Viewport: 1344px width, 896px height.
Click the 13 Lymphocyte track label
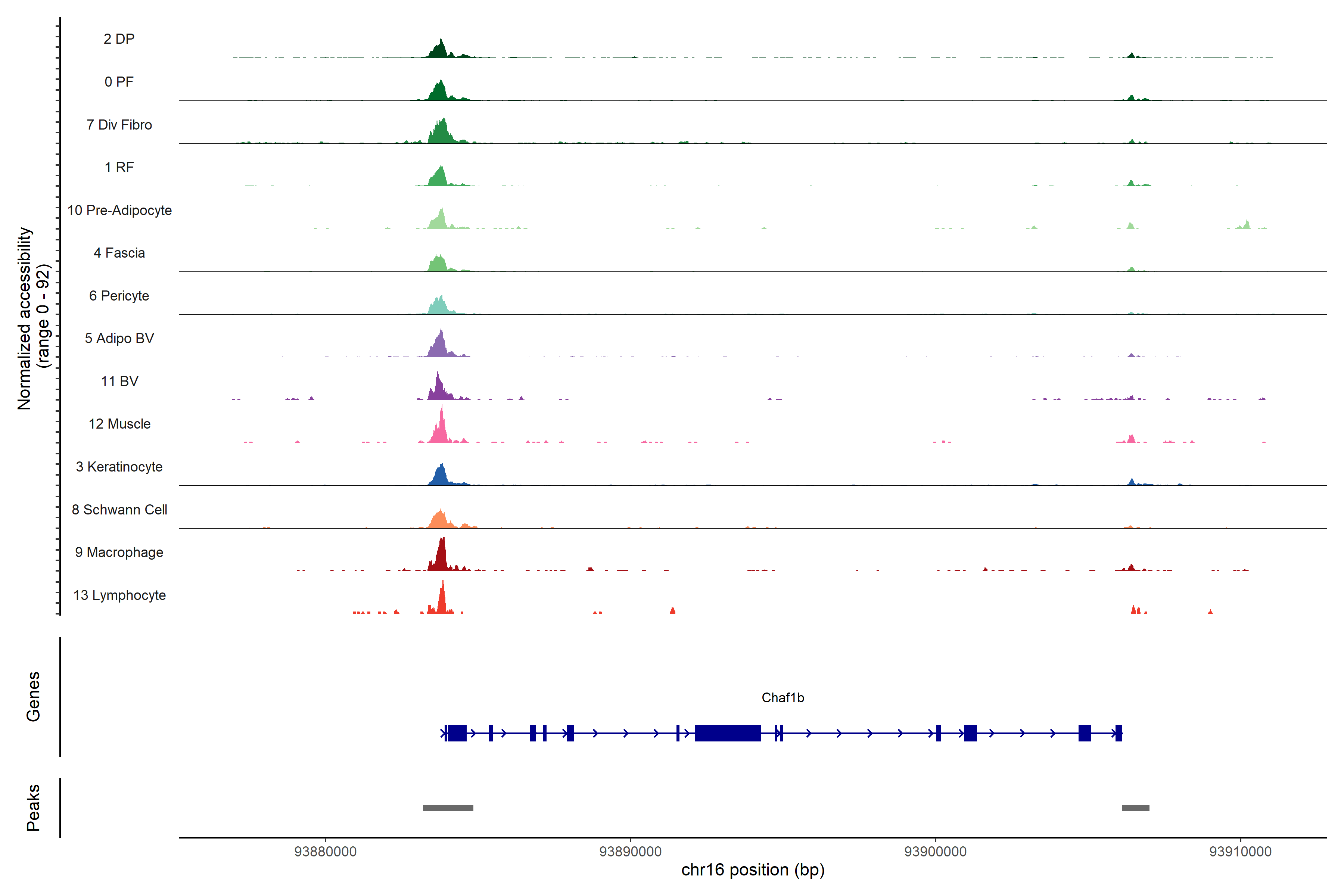(119, 595)
